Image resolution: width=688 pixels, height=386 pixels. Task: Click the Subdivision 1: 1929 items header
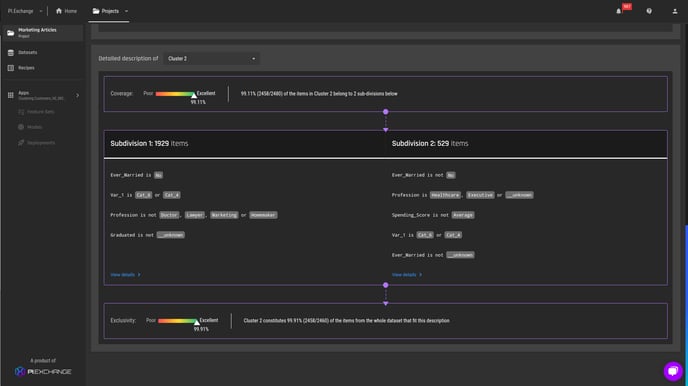click(x=149, y=143)
